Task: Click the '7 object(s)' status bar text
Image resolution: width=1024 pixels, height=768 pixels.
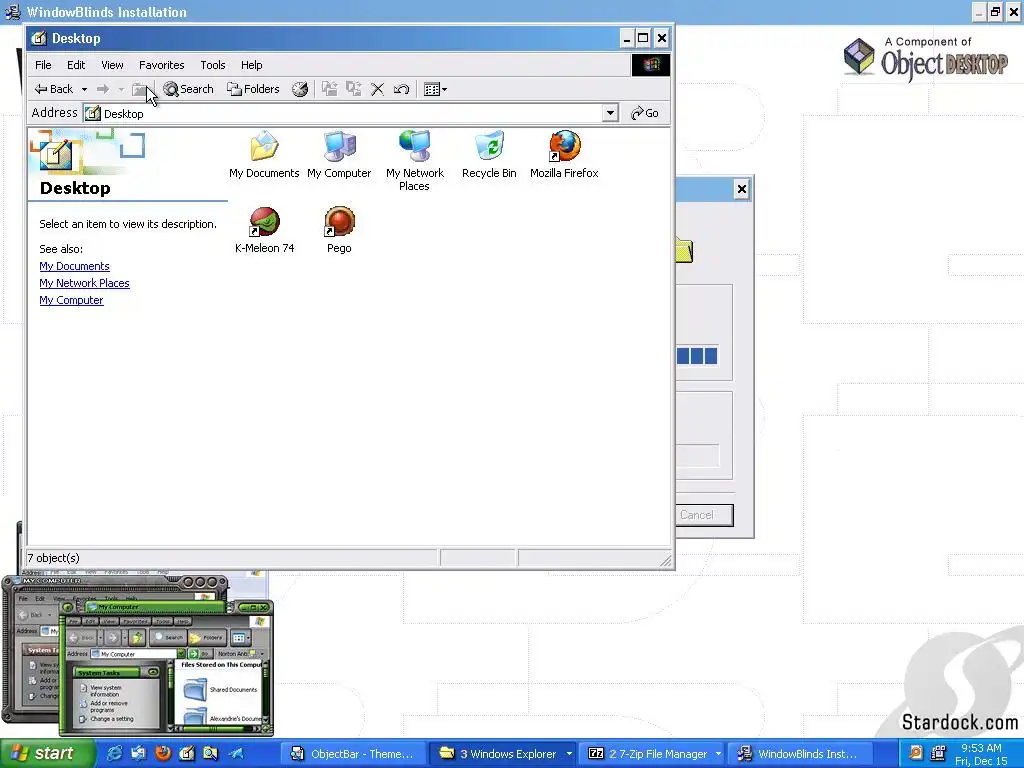Action: (54, 558)
